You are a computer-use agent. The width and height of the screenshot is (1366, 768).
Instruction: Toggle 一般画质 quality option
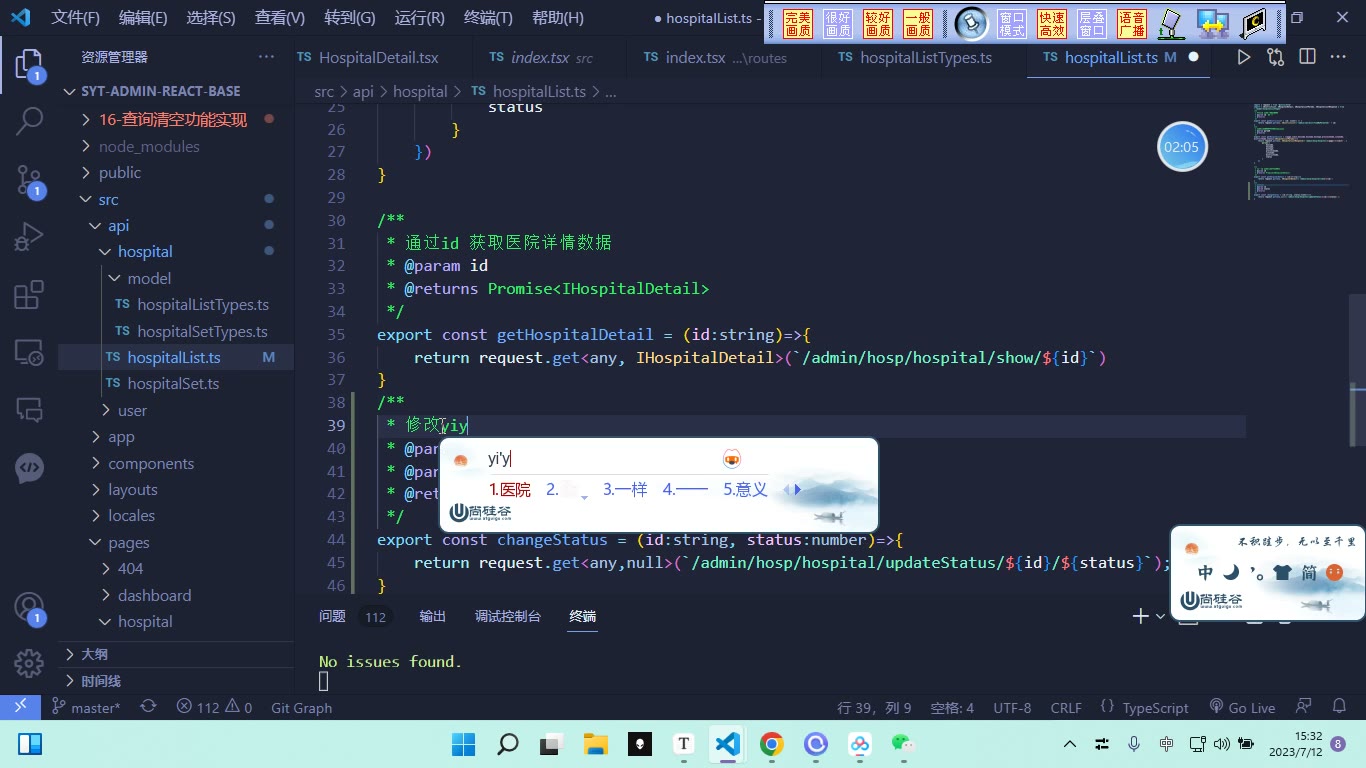[918, 24]
